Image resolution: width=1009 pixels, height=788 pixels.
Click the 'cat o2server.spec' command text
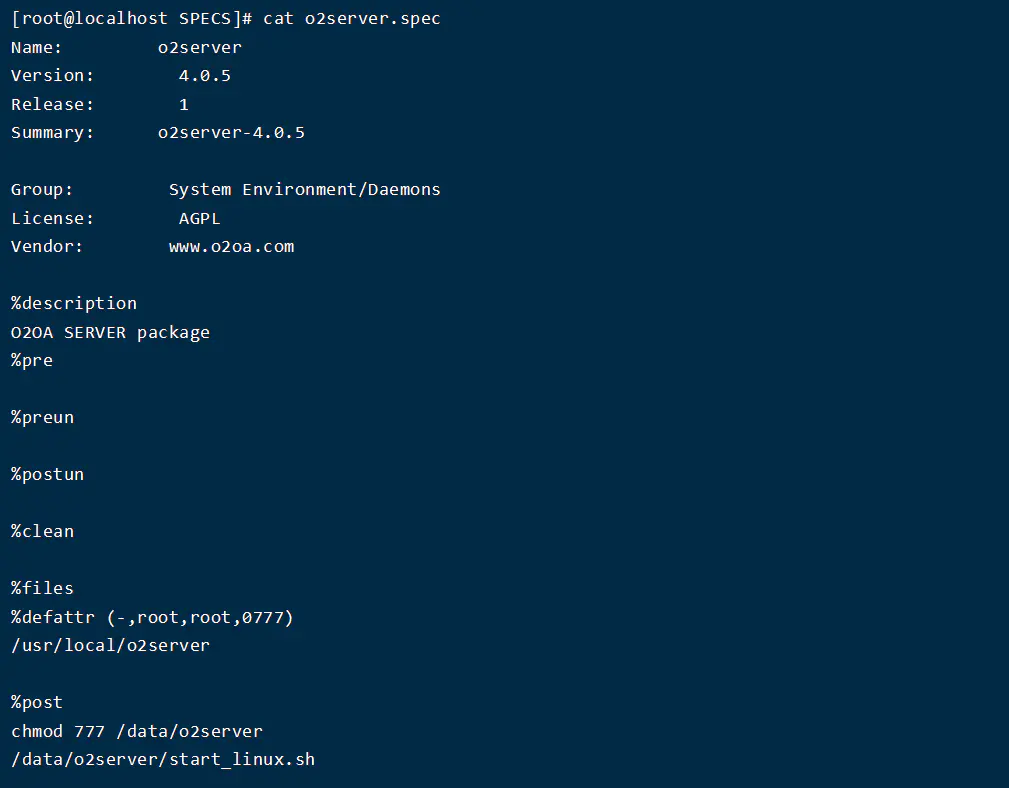[351, 19]
